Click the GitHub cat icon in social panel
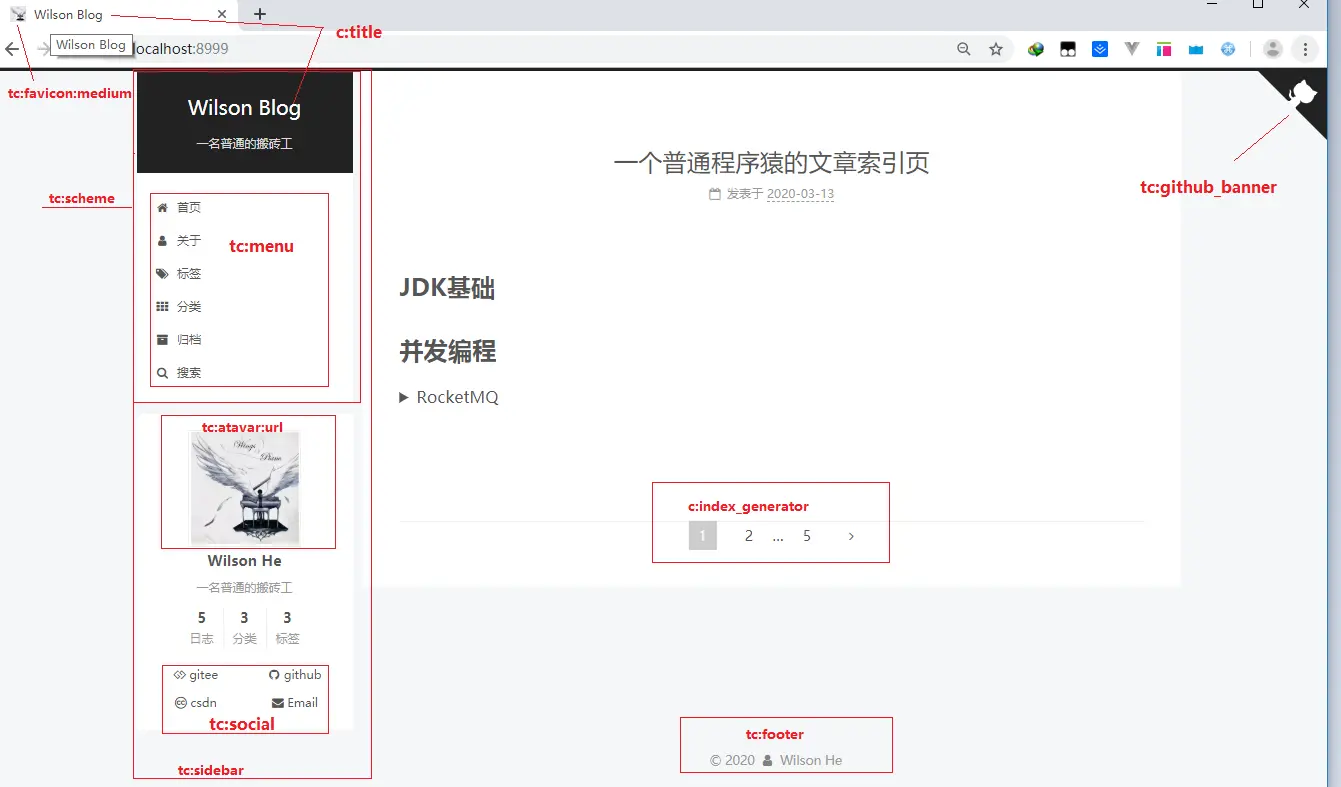 point(275,674)
